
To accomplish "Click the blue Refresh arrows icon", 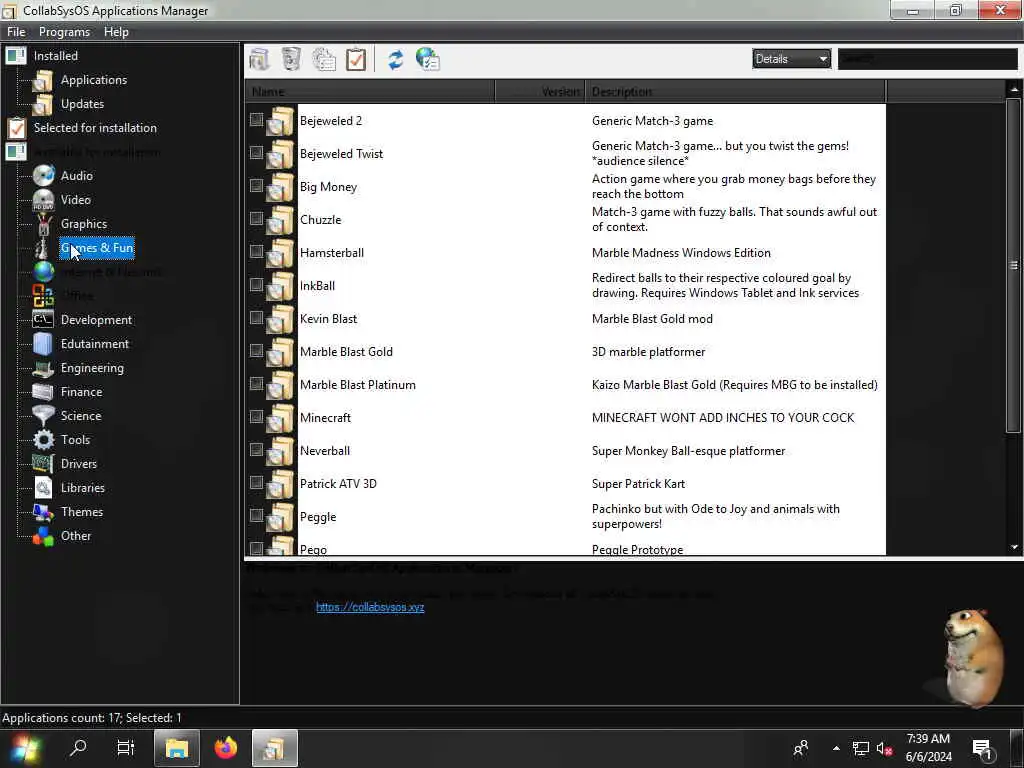I will [396, 59].
